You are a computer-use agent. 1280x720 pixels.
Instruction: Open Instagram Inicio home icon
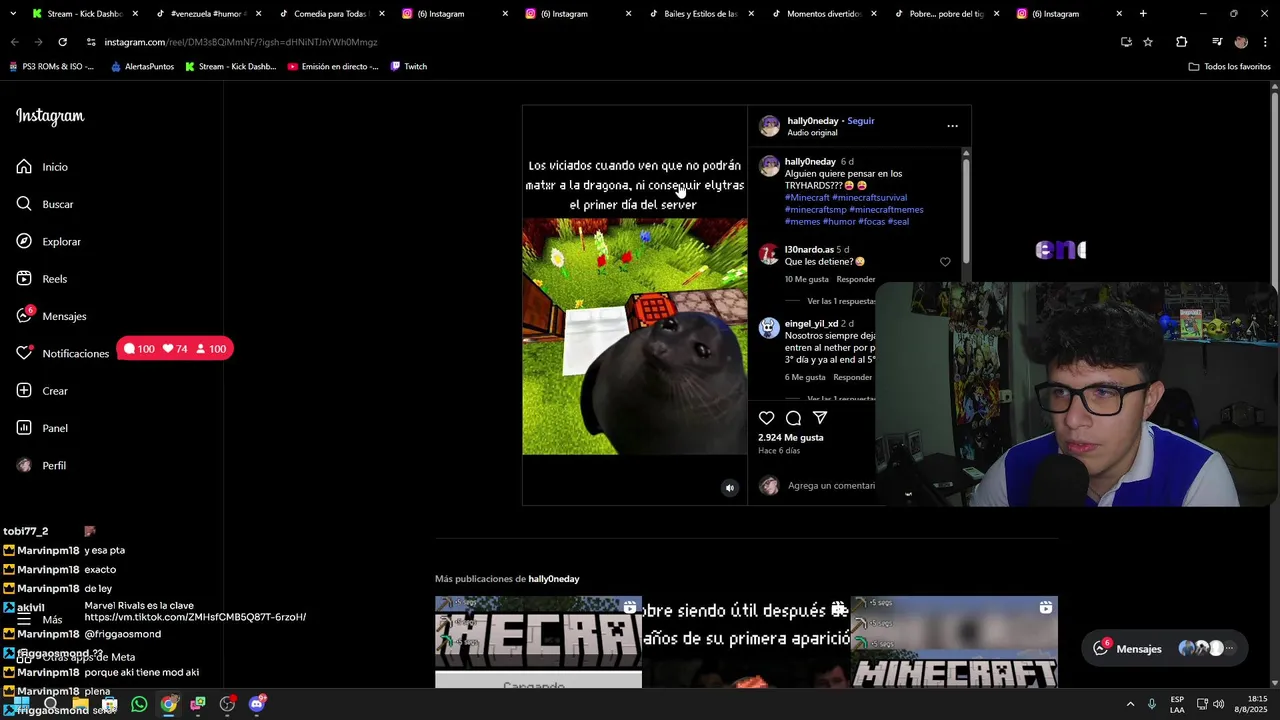(x=24, y=167)
